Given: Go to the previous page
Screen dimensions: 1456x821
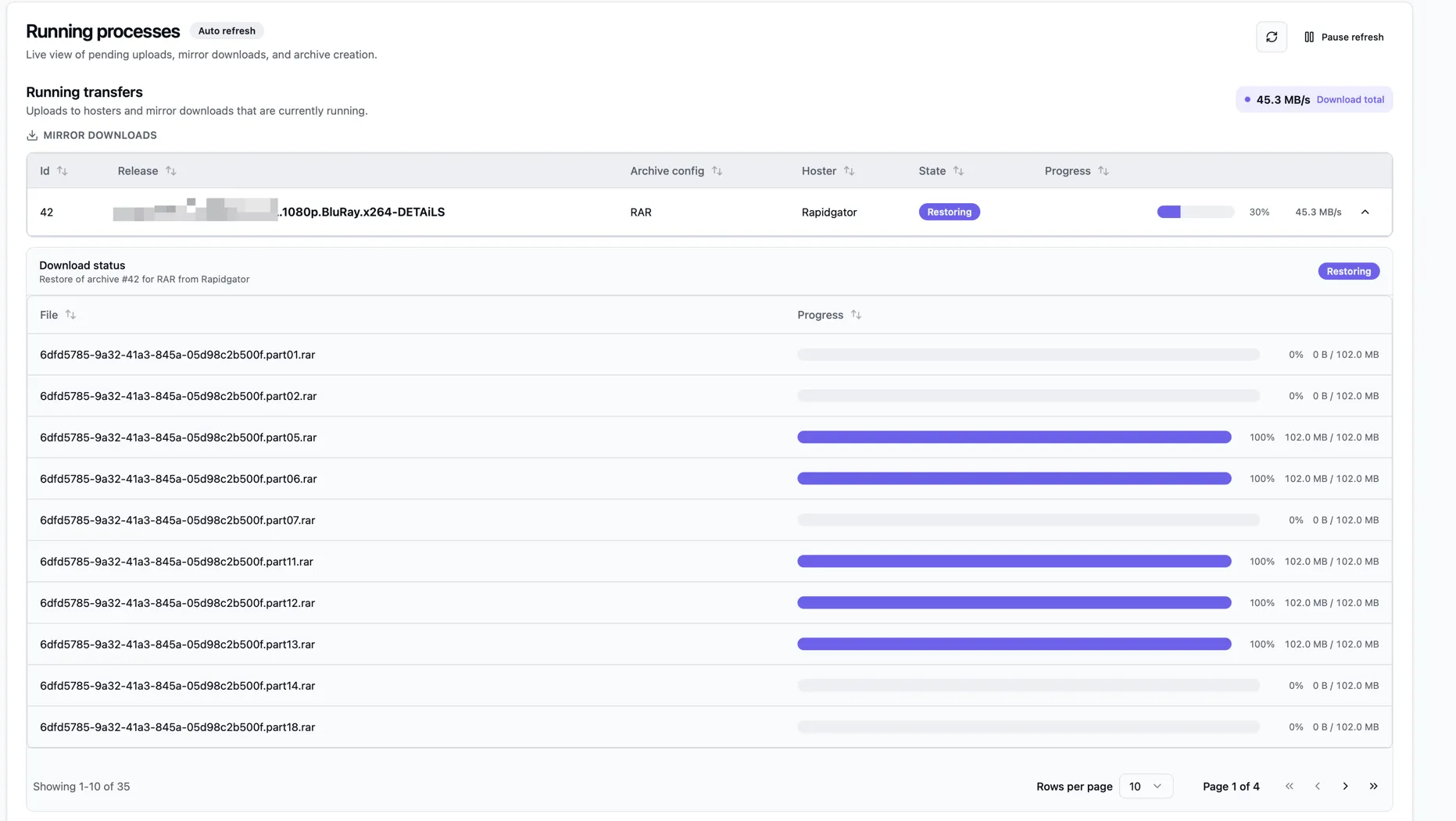Looking at the screenshot, I should tap(1318, 786).
